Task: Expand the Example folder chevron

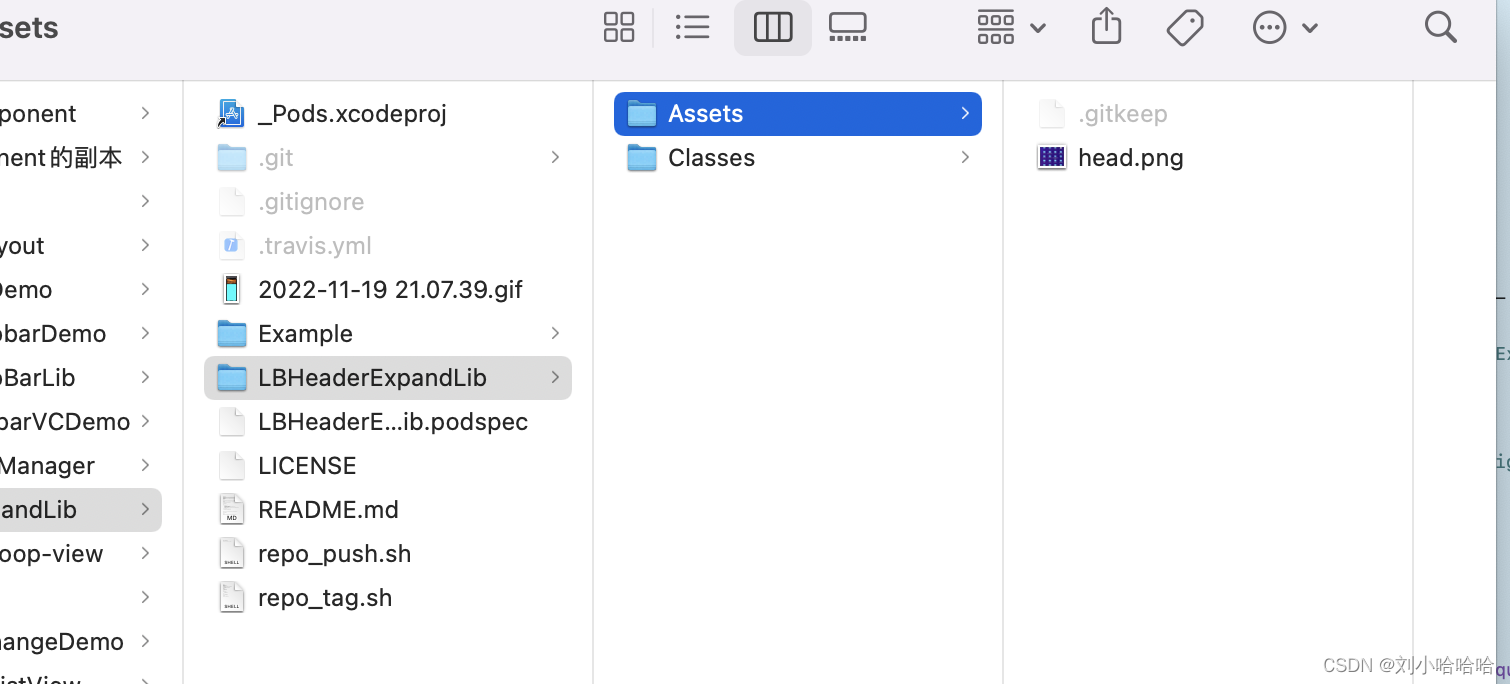Action: click(x=555, y=333)
